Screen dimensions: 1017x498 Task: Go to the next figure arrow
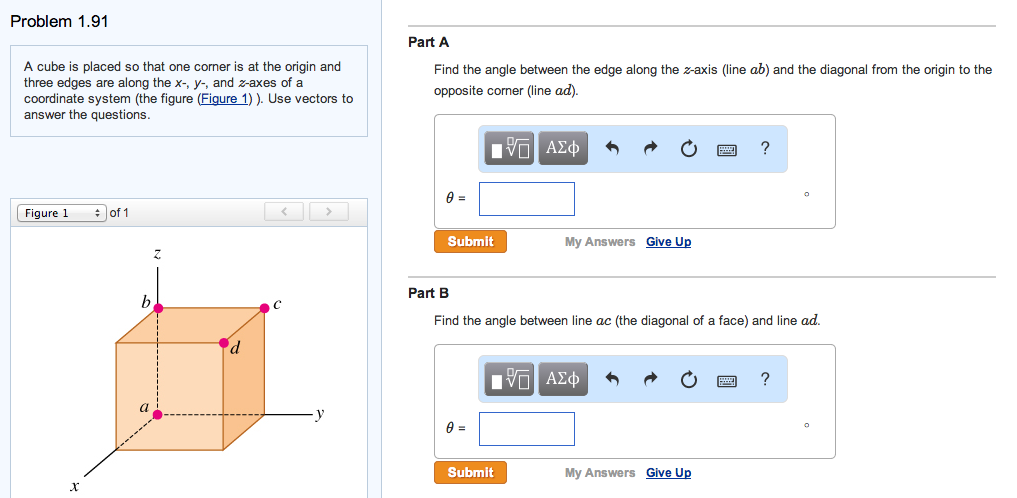(x=328, y=212)
